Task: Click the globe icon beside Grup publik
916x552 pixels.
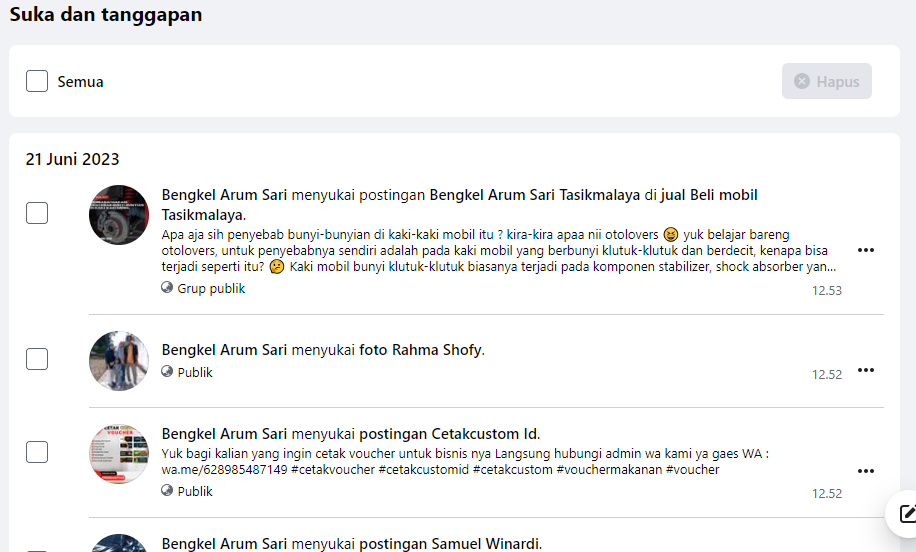Action: pos(167,287)
